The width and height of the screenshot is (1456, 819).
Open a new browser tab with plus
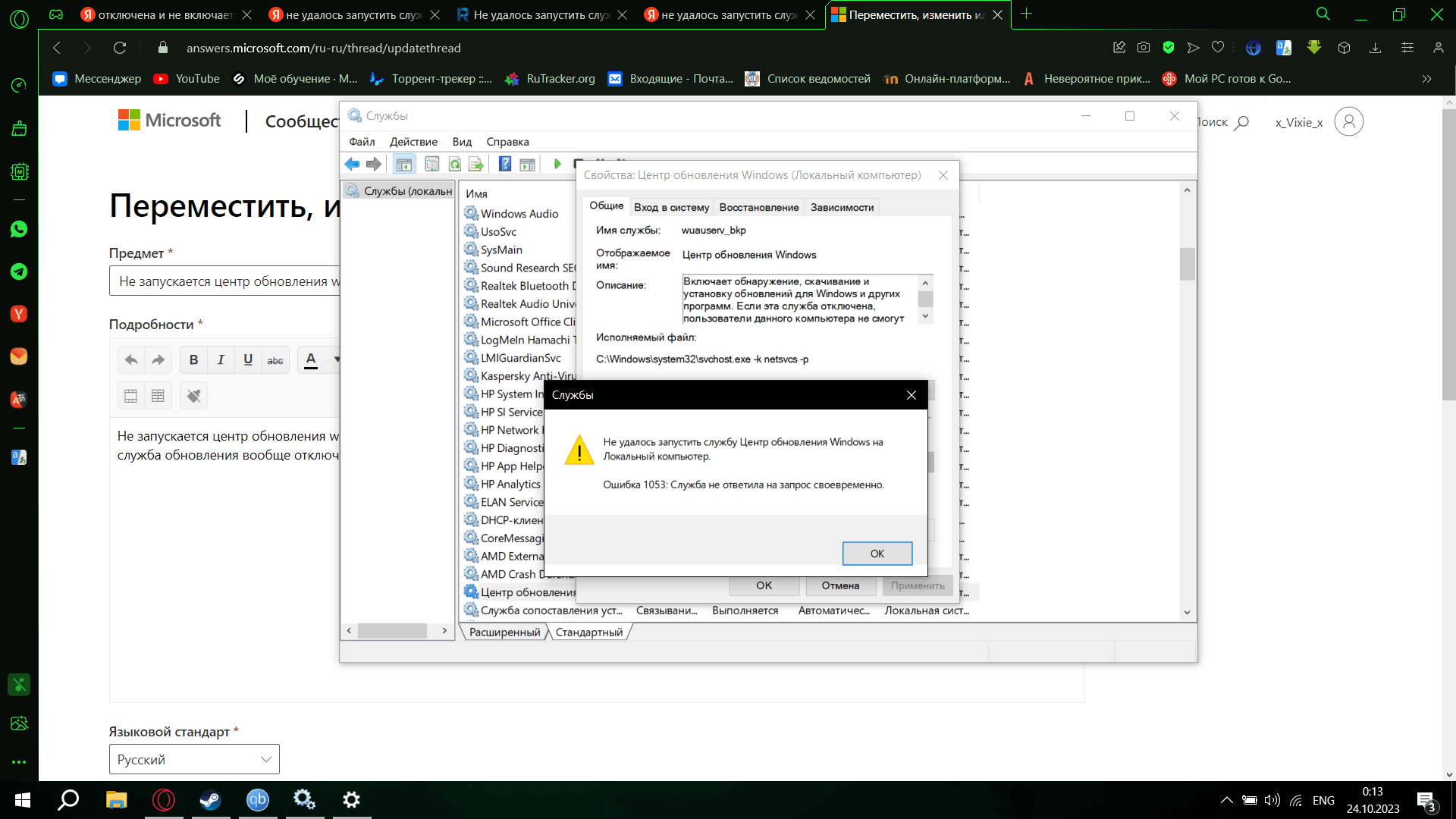[x=1026, y=14]
